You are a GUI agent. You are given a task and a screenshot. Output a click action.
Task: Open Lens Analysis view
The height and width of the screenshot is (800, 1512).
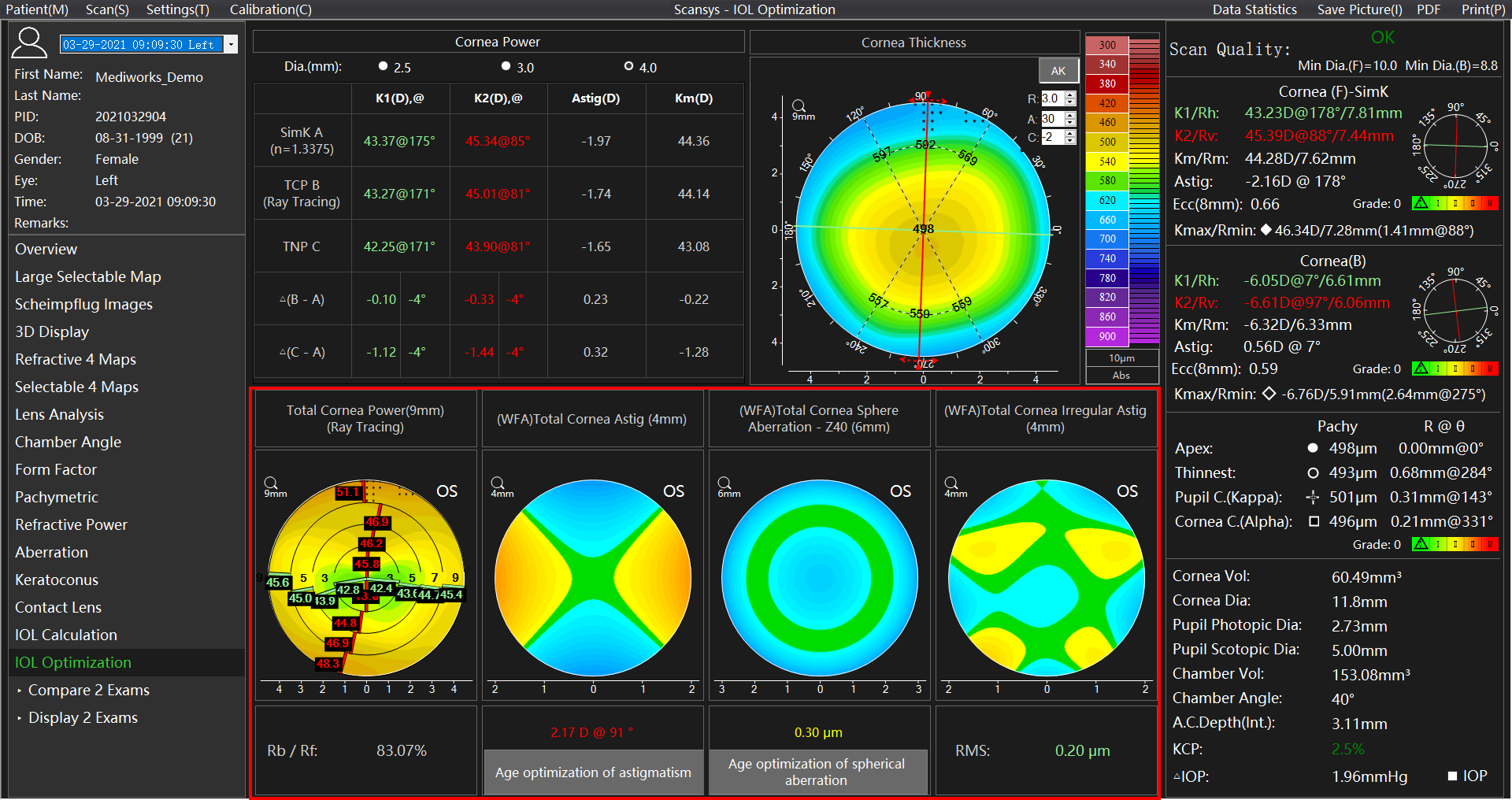127,414
